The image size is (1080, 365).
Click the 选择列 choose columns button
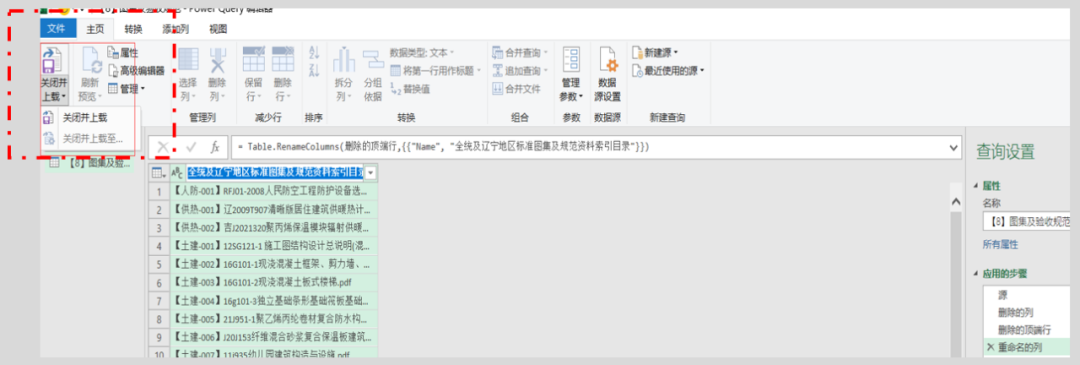point(188,74)
